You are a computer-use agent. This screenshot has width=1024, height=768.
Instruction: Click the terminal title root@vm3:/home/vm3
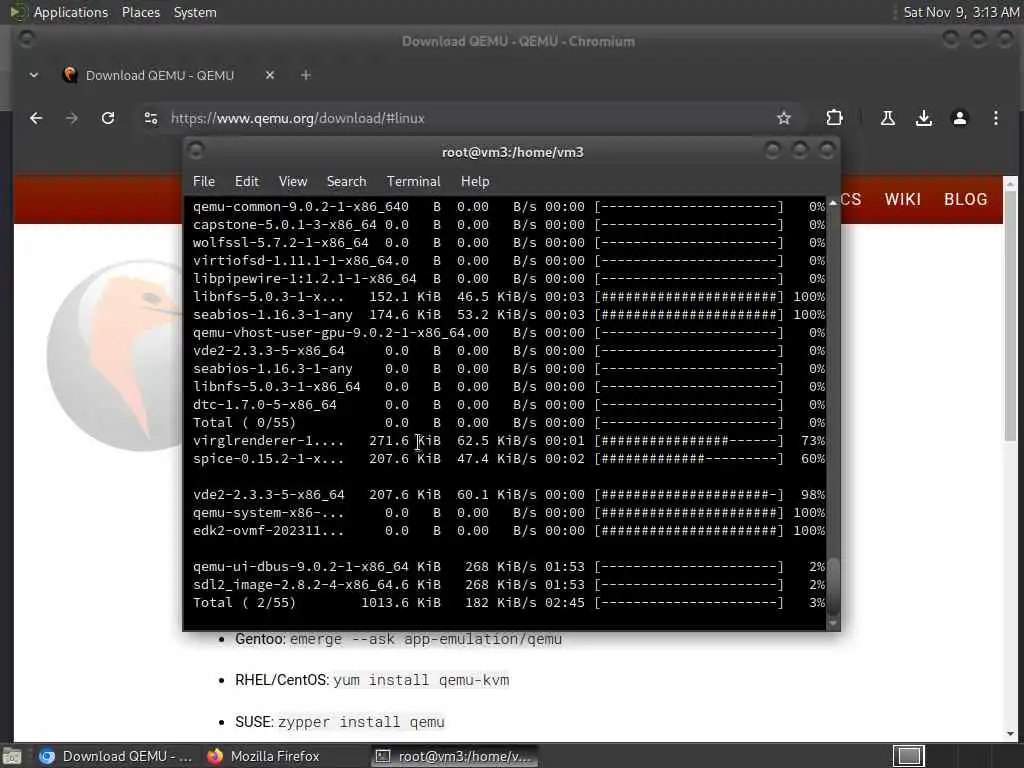pos(513,152)
